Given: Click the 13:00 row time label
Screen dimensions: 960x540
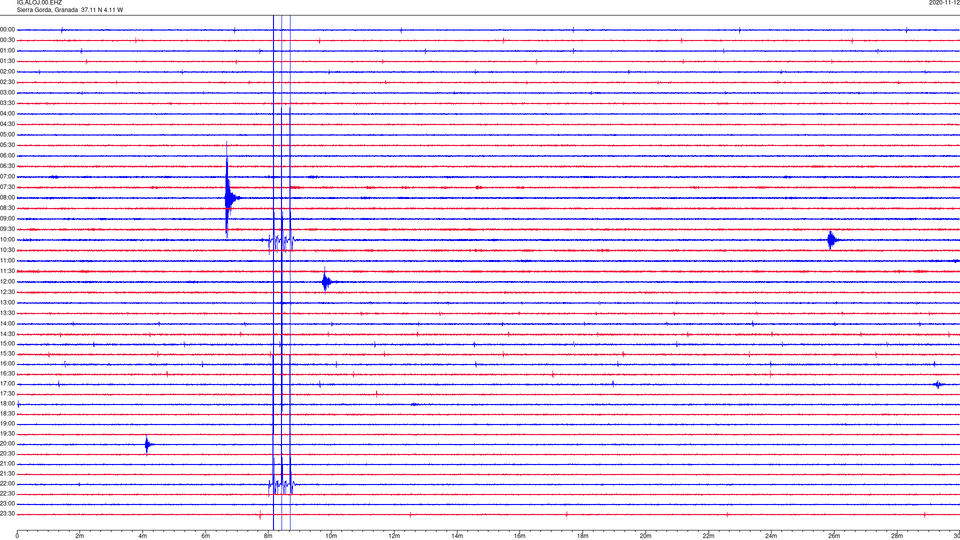Looking at the screenshot, I should (7, 302).
